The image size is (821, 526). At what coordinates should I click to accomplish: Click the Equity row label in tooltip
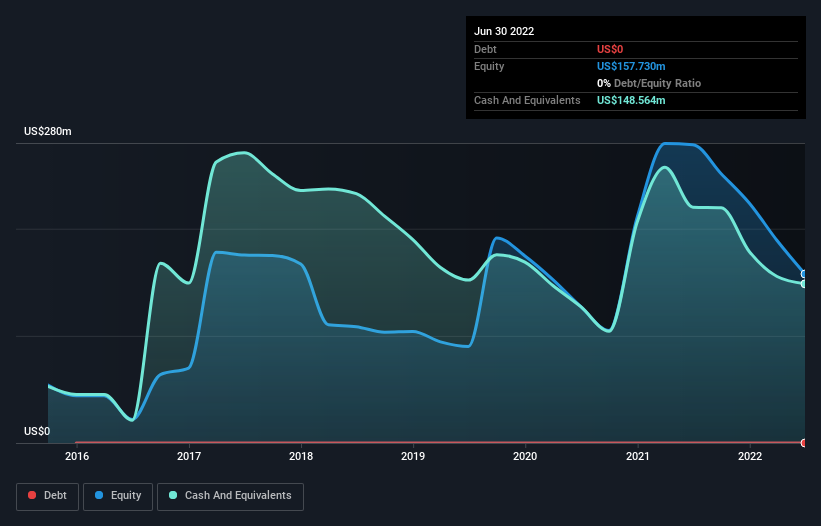(489, 66)
